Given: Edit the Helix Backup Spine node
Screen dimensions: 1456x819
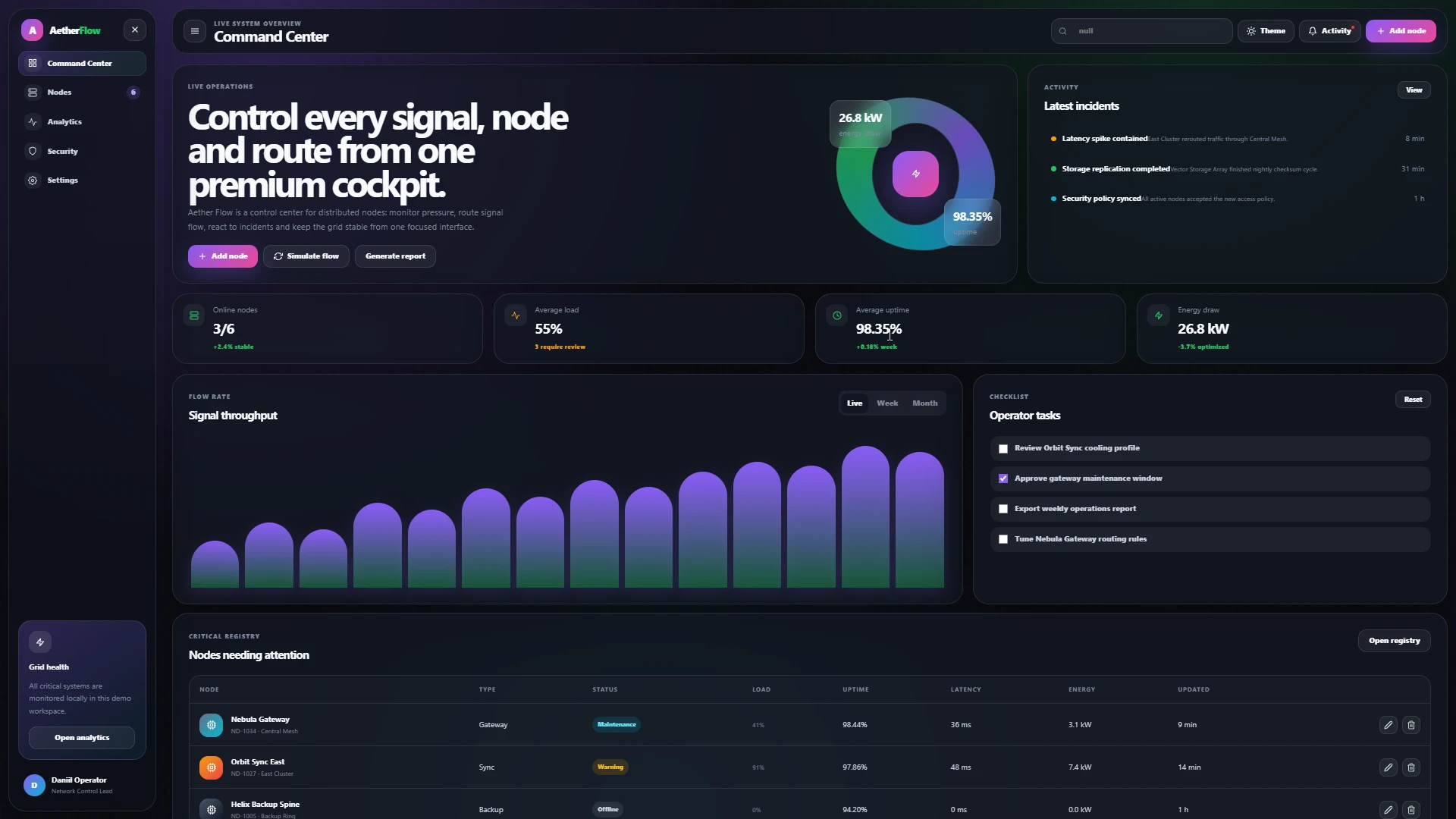Looking at the screenshot, I should pos(1388,810).
